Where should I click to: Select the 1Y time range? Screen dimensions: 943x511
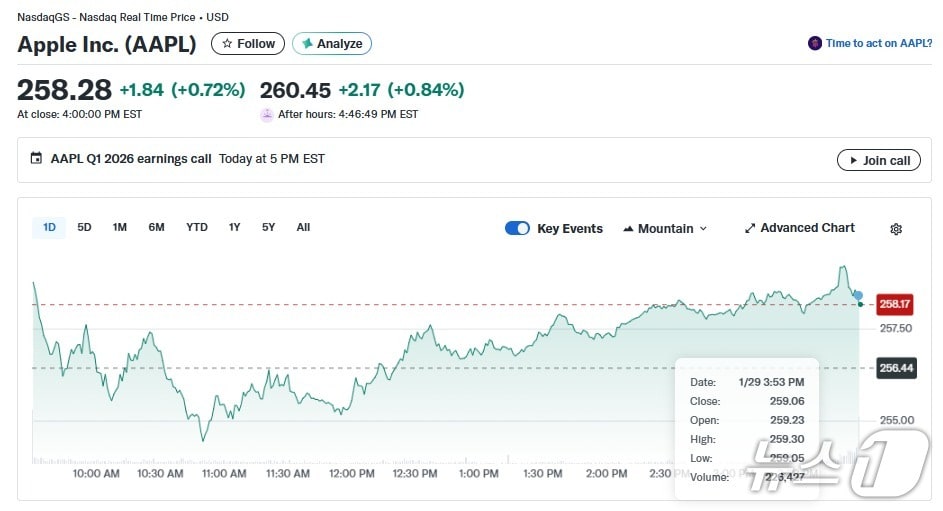[x=234, y=227]
